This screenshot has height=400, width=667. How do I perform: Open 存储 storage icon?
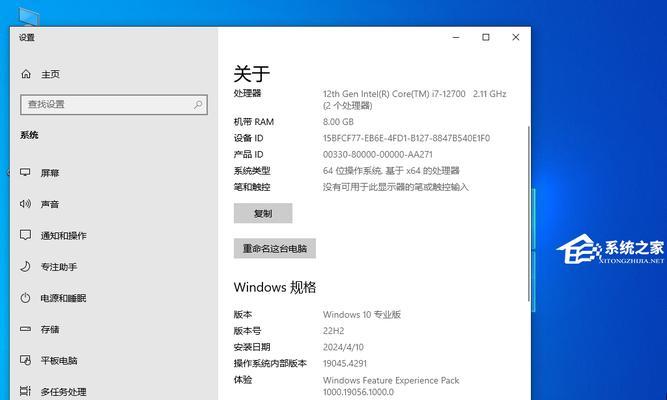pos(25,329)
